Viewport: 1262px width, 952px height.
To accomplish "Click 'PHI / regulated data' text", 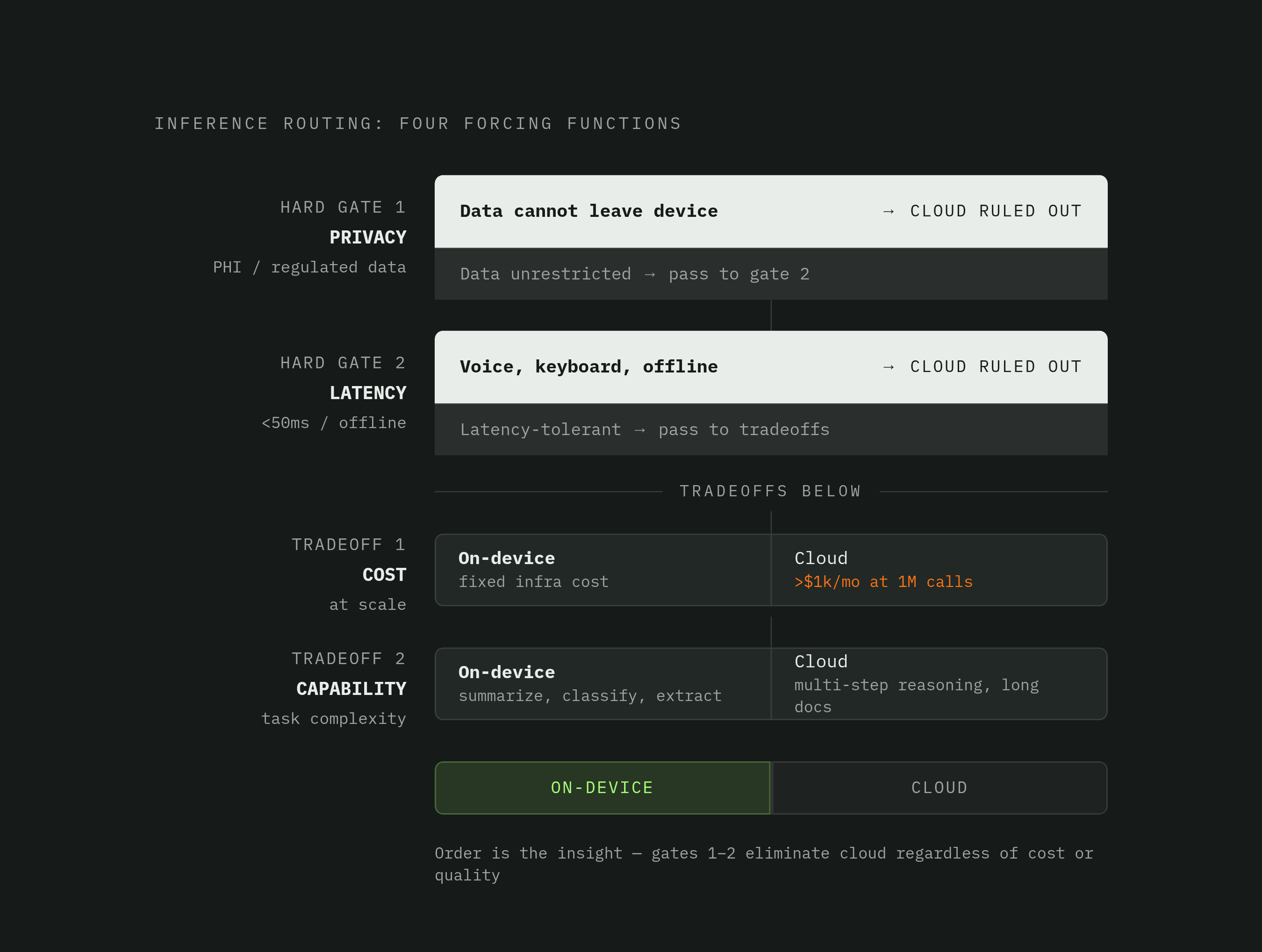I will click(x=309, y=267).
